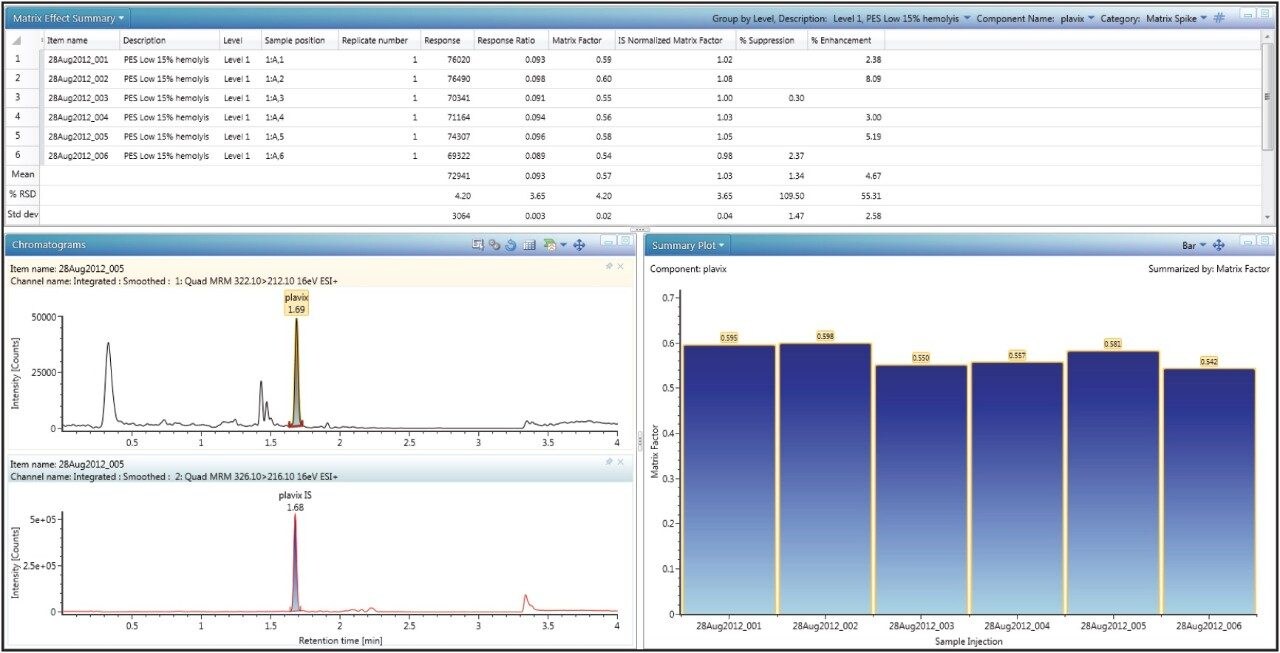Click the link icon in Chromatograms toolbar
The image size is (1280, 653).
[x=495, y=245]
